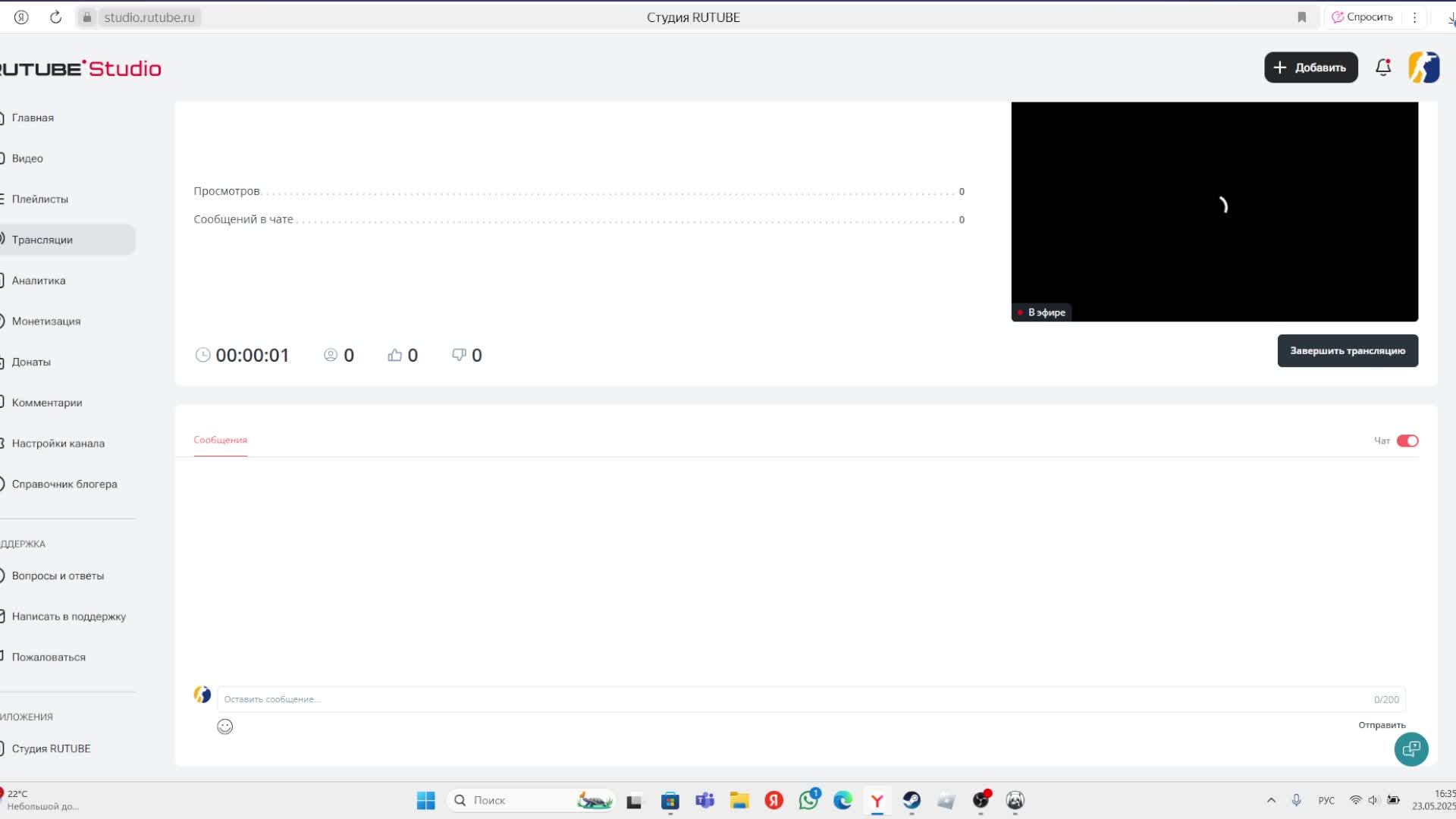Click the viewers count icon

(x=331, y=355)
